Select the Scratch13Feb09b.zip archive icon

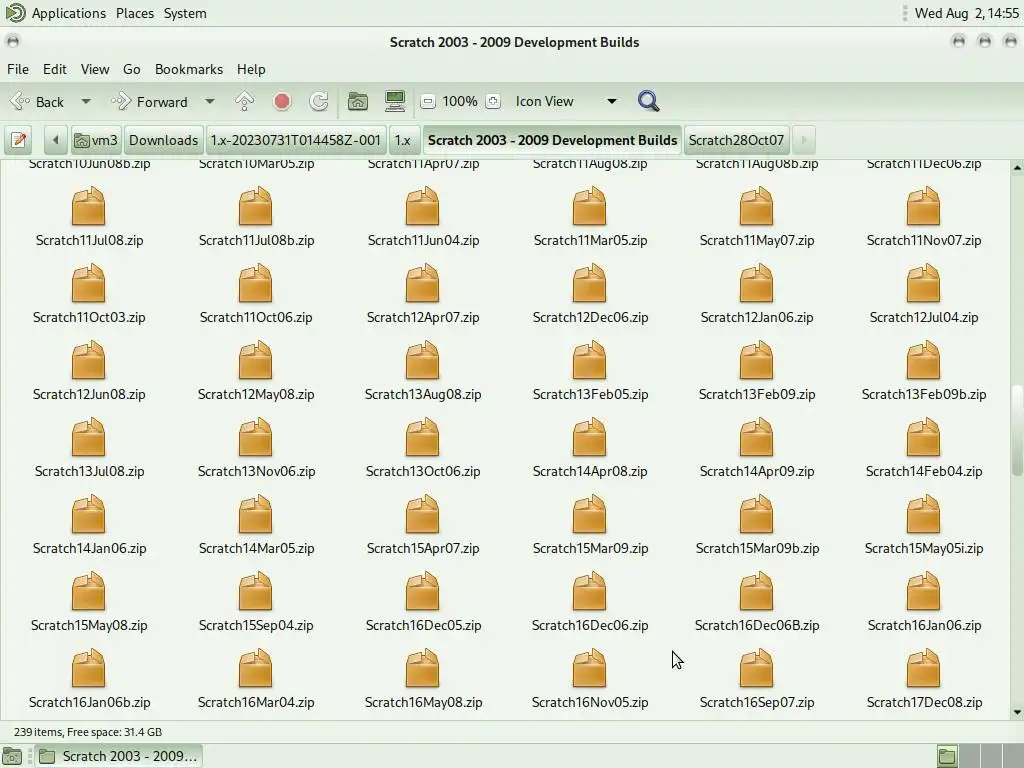coord(923,360)
